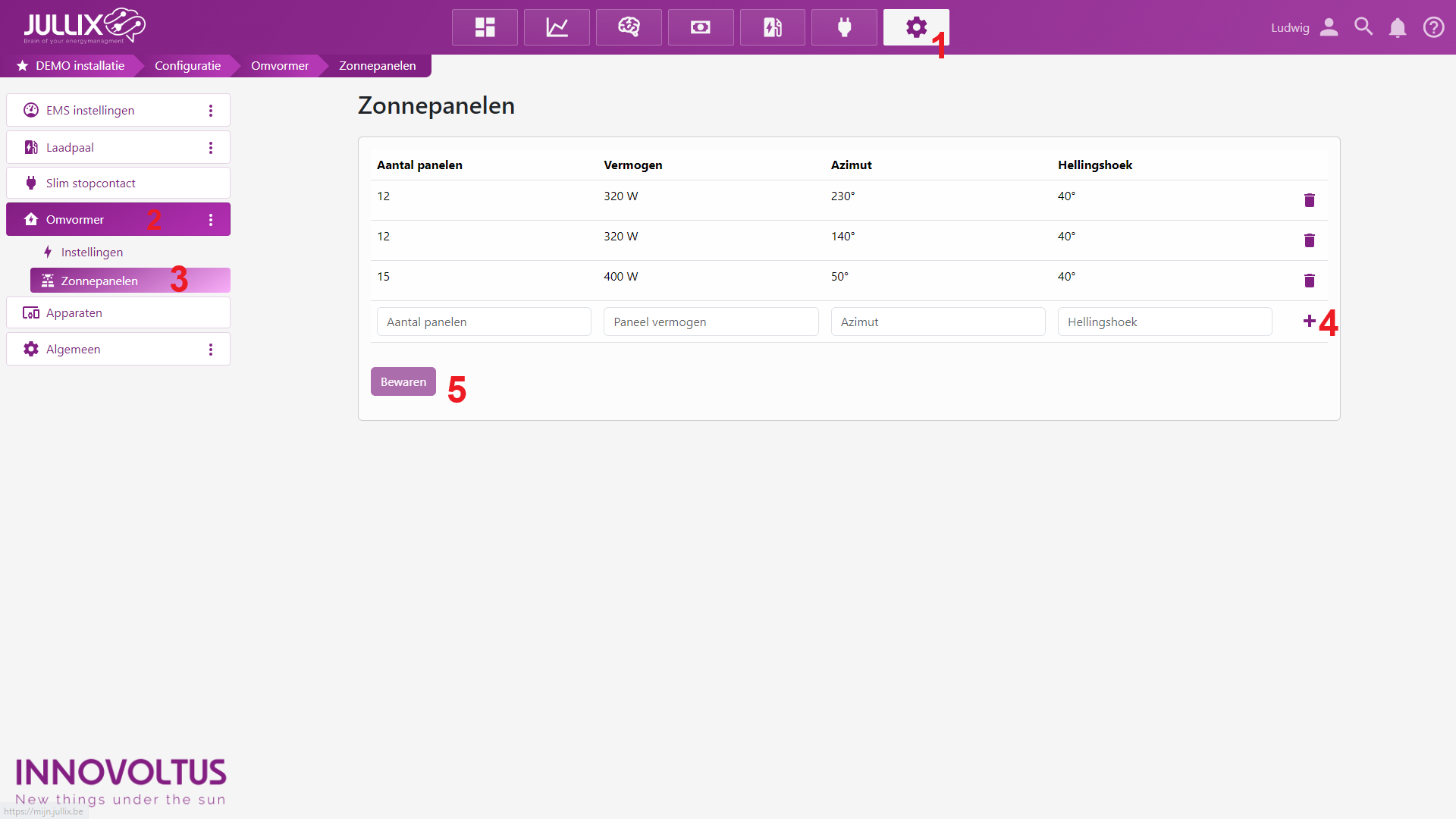Screen dimensions: 1456x819
Task: Expand Omvormer three-dot menu
Action: click(211, 220)
